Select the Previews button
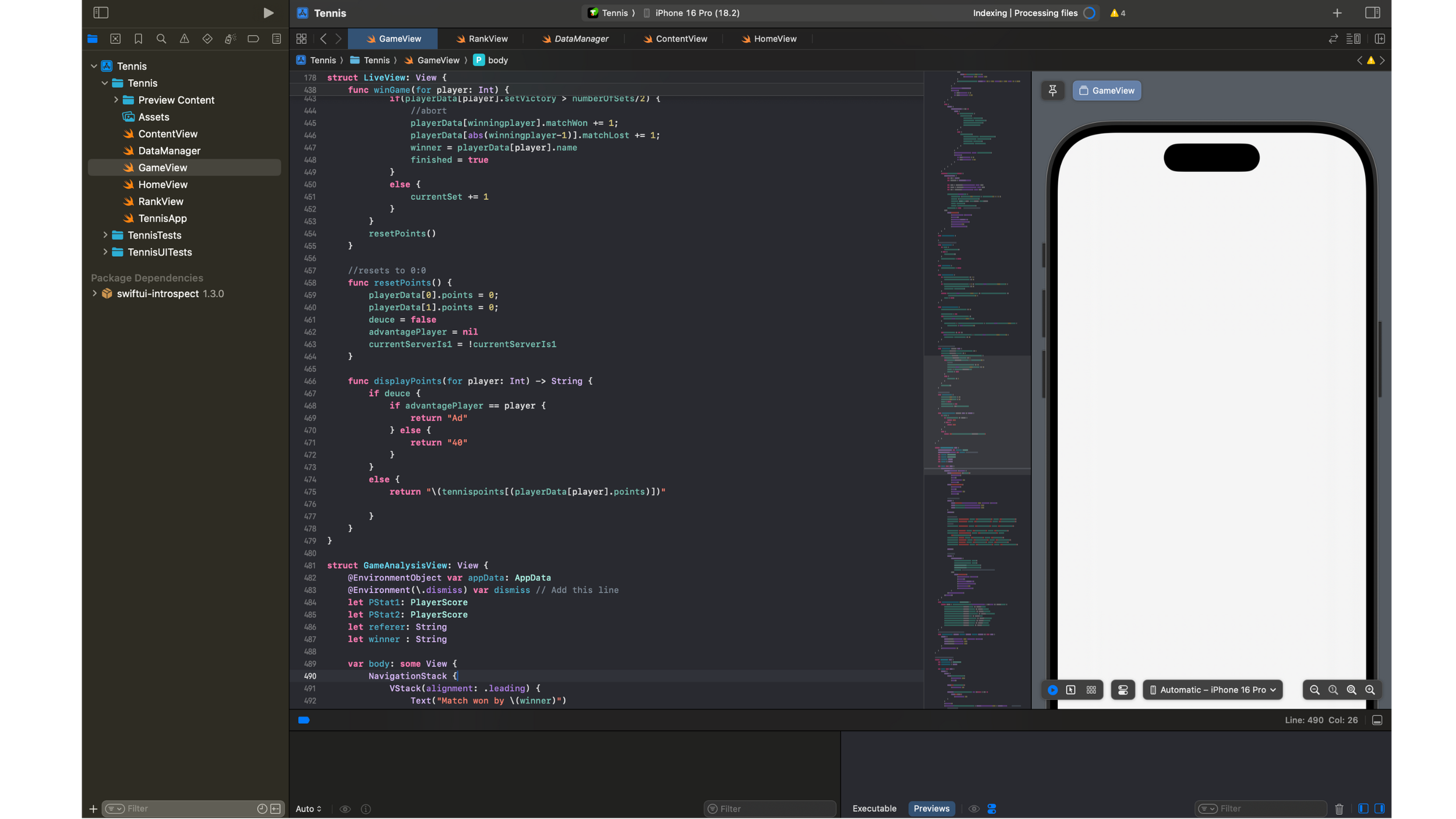This screenshot has width=1456, height=819. (931, 809)
